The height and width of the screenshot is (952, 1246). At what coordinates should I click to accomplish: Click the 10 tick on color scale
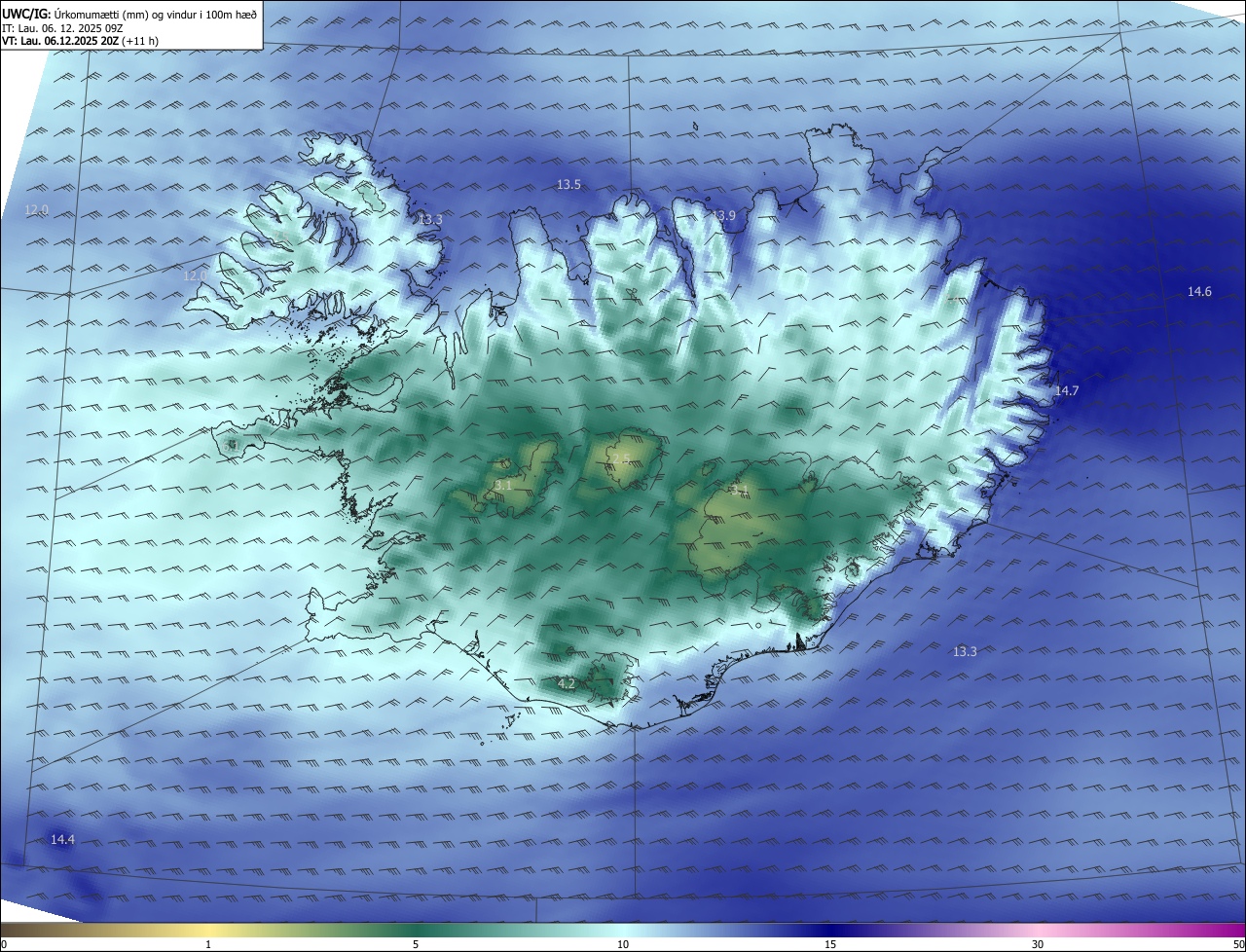click(x=623, y=944)
